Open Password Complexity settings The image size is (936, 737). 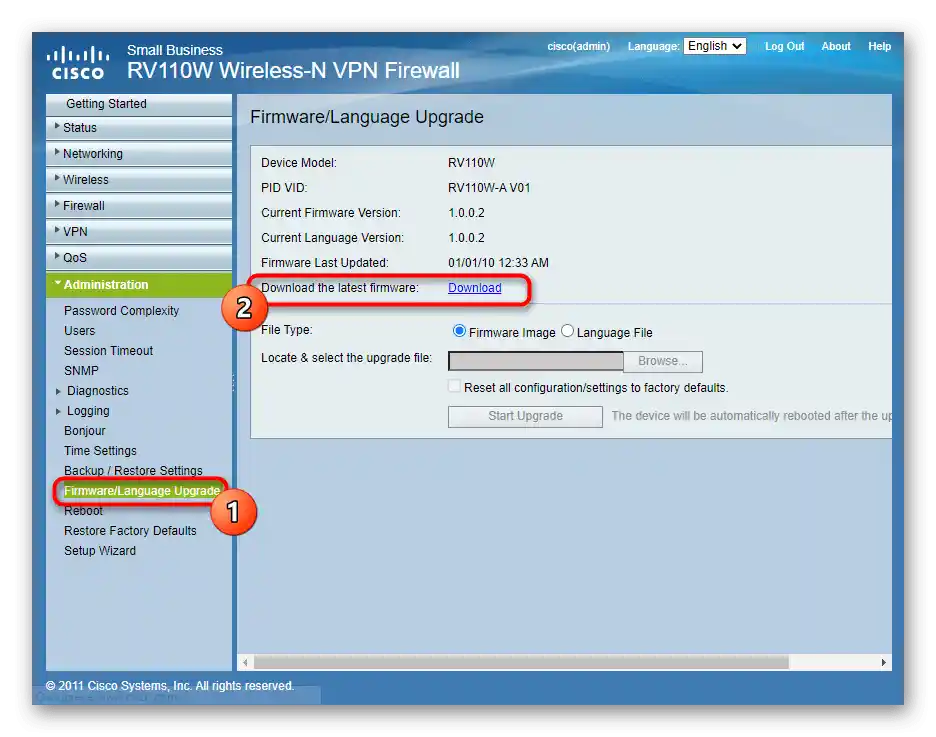point(121,311)
